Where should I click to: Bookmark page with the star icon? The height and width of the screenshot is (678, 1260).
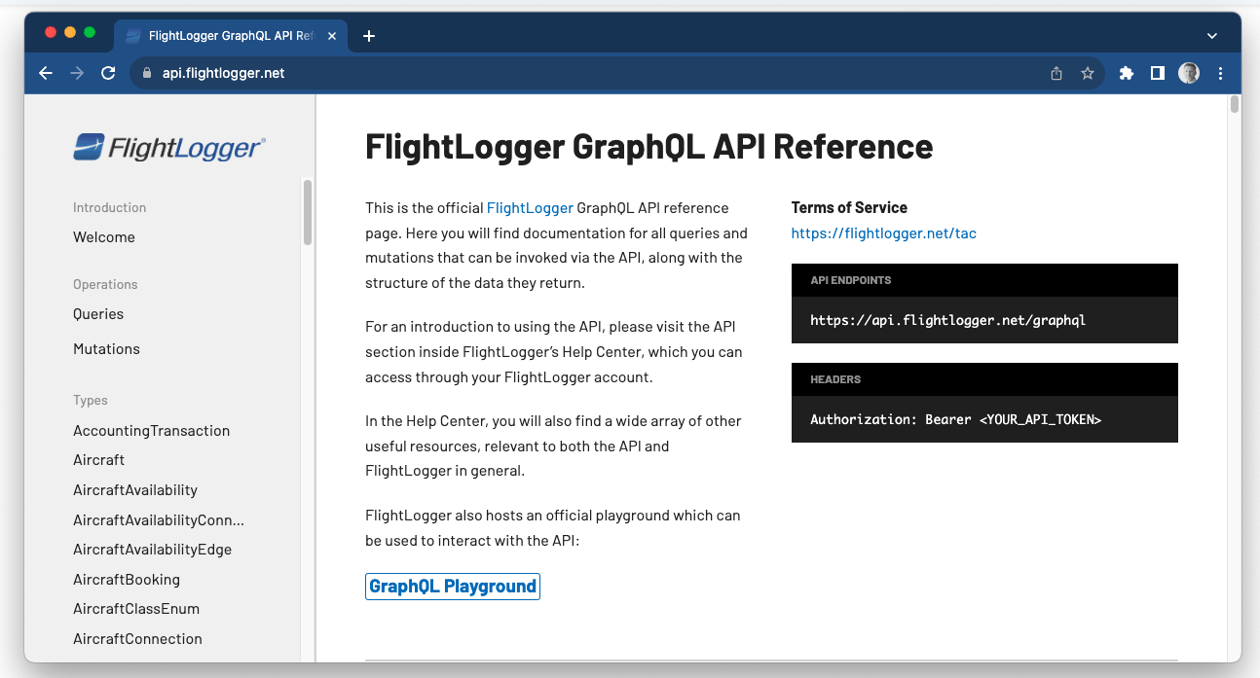coord(1087,73)
